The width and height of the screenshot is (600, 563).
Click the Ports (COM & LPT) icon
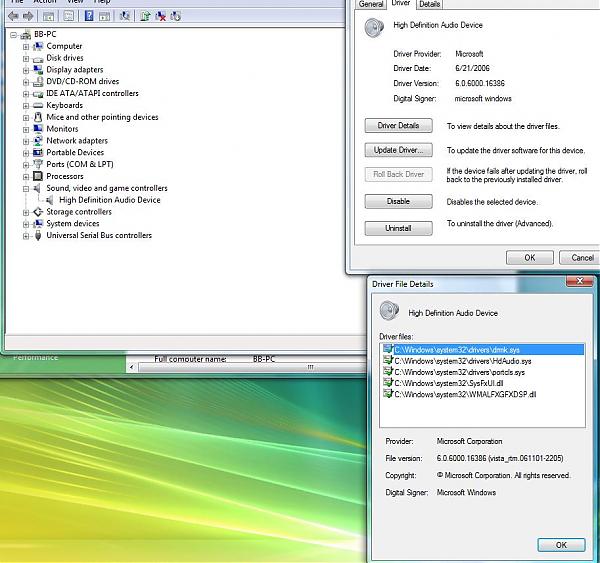click(x=38, y=164)
